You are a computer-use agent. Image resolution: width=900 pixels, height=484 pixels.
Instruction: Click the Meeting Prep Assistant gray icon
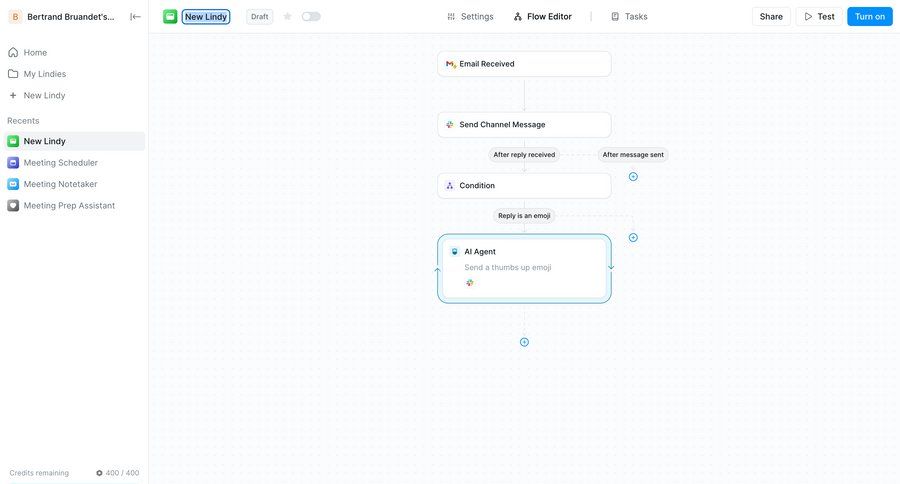pos(13,206)
